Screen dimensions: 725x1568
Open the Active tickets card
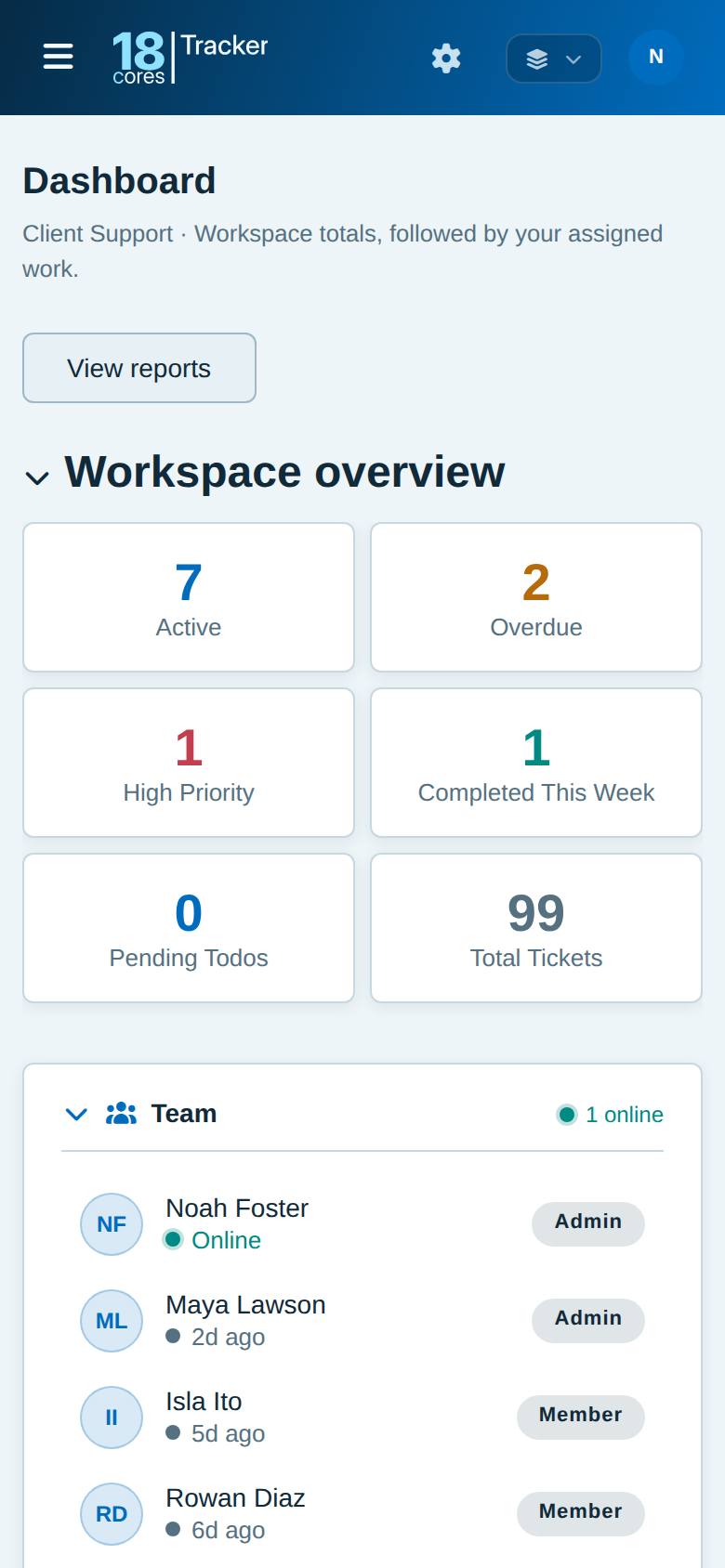click(x=189, y=597)
